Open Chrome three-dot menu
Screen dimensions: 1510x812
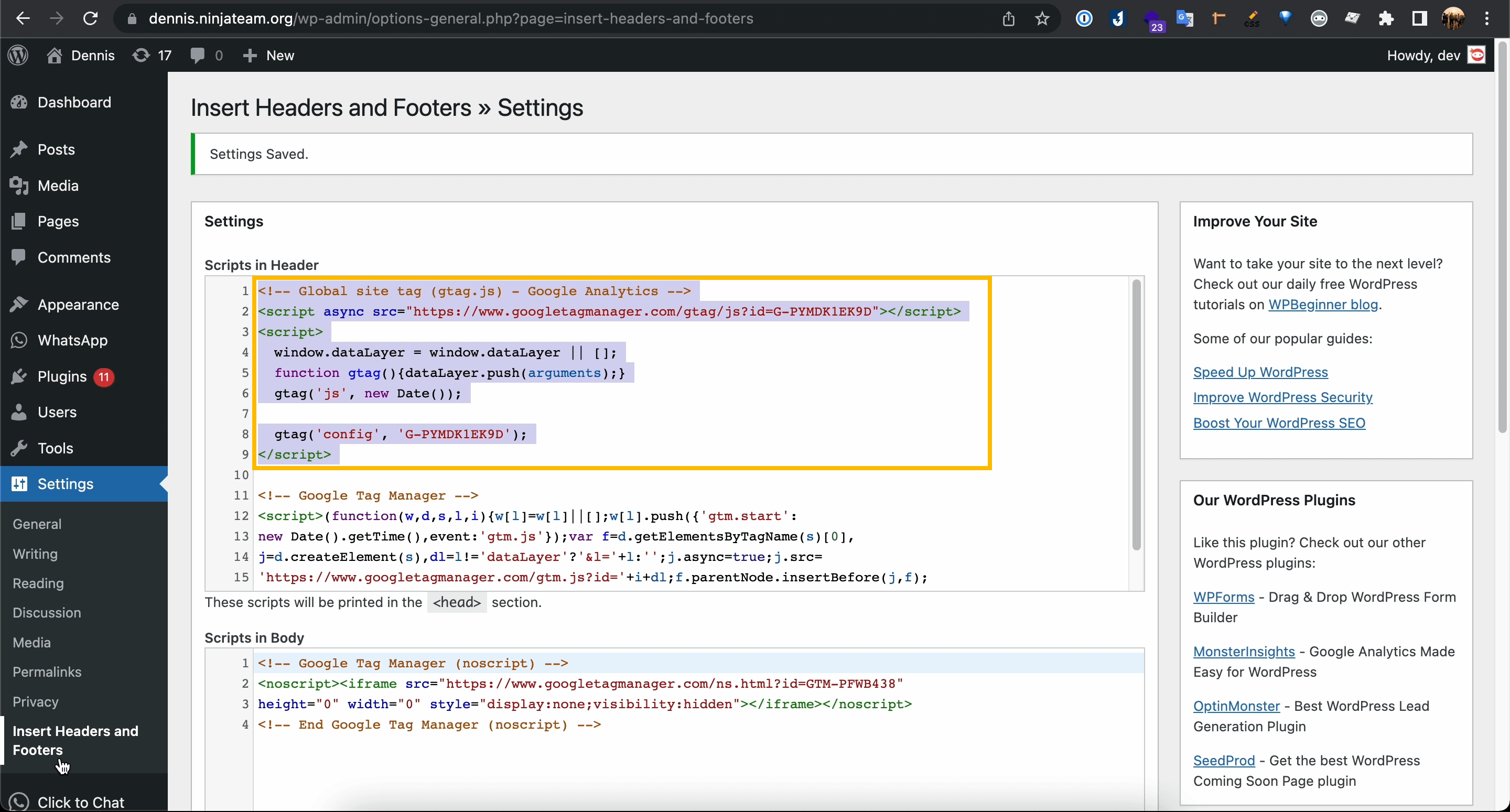tap(1487, 19)
